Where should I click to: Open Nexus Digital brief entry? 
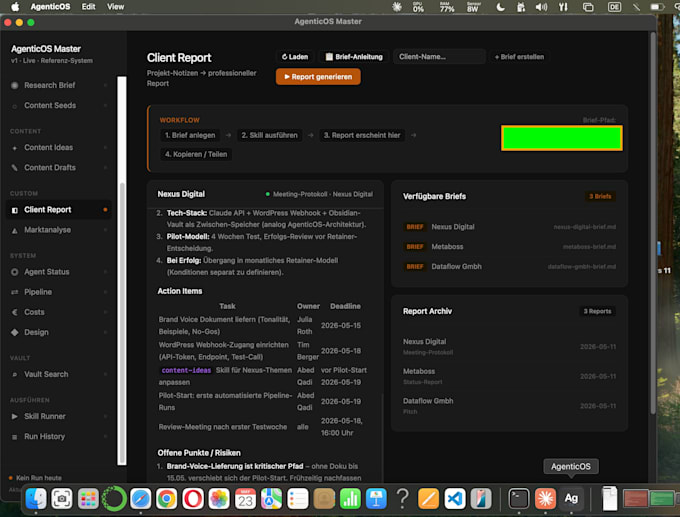click(509, 227)
